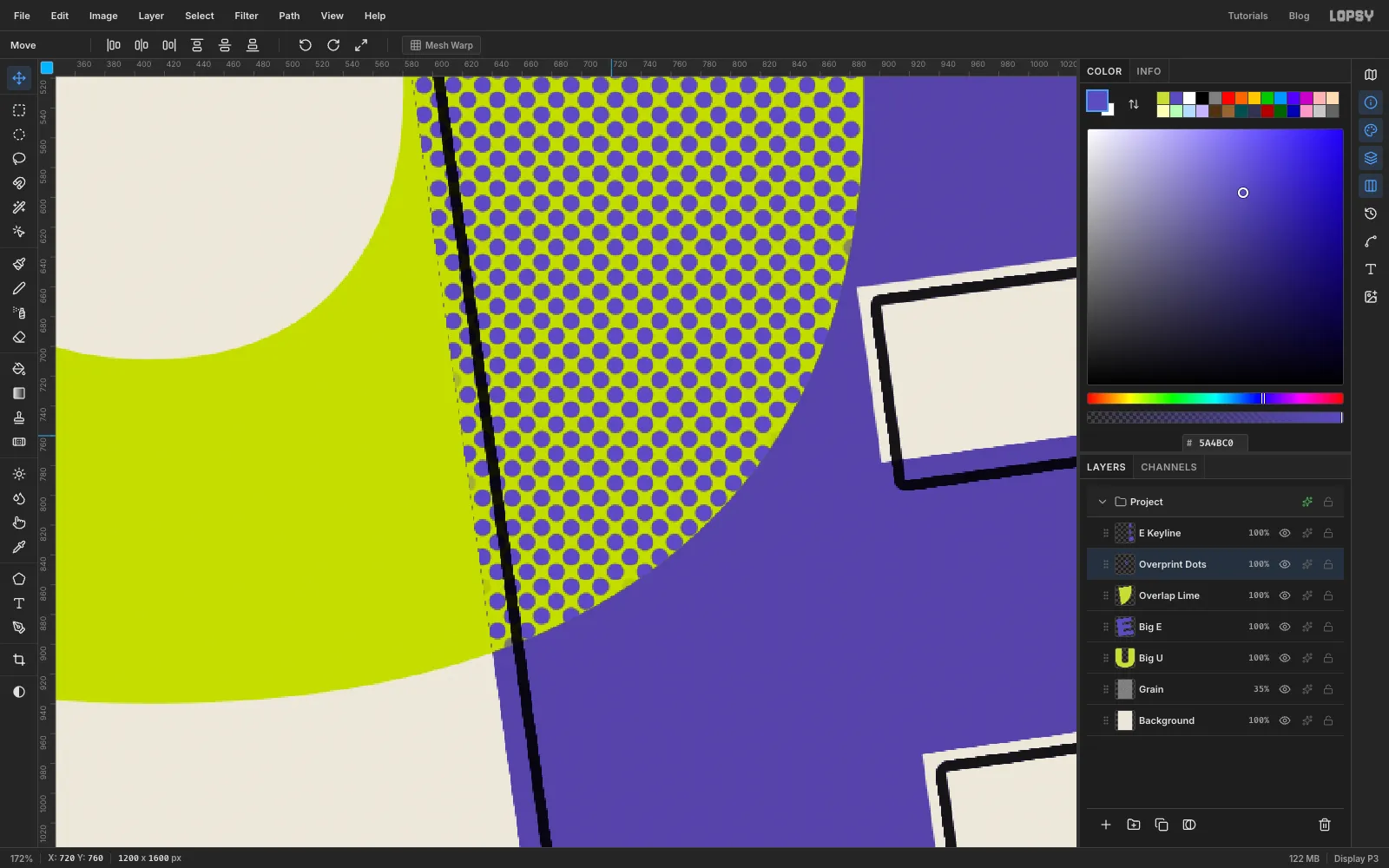Screen dimensions: 1389x868
Task: Switch to the Channels tab
Action: point(1168,467)
